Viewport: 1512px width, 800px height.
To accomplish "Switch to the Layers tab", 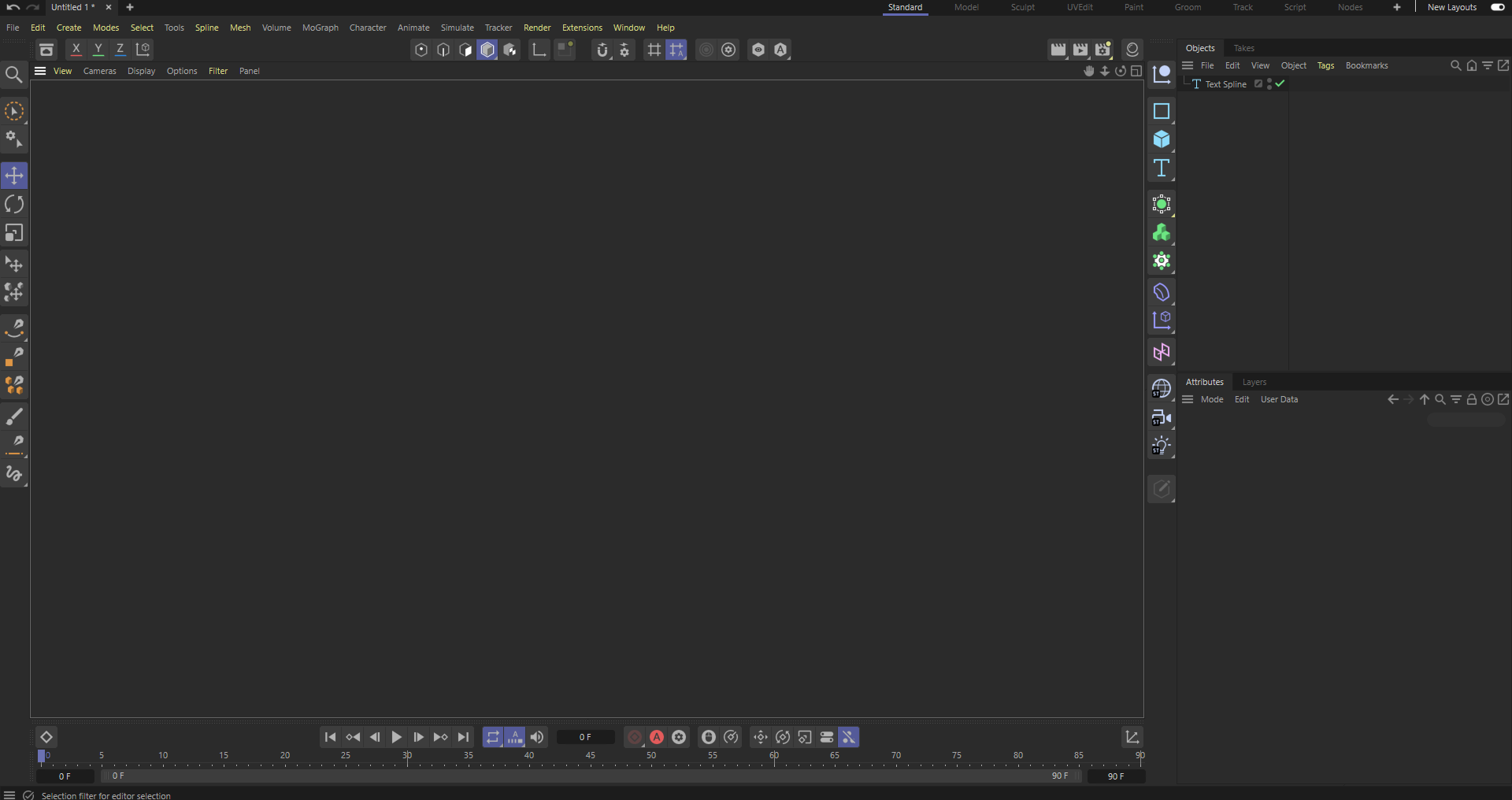I will point(1254,382).
